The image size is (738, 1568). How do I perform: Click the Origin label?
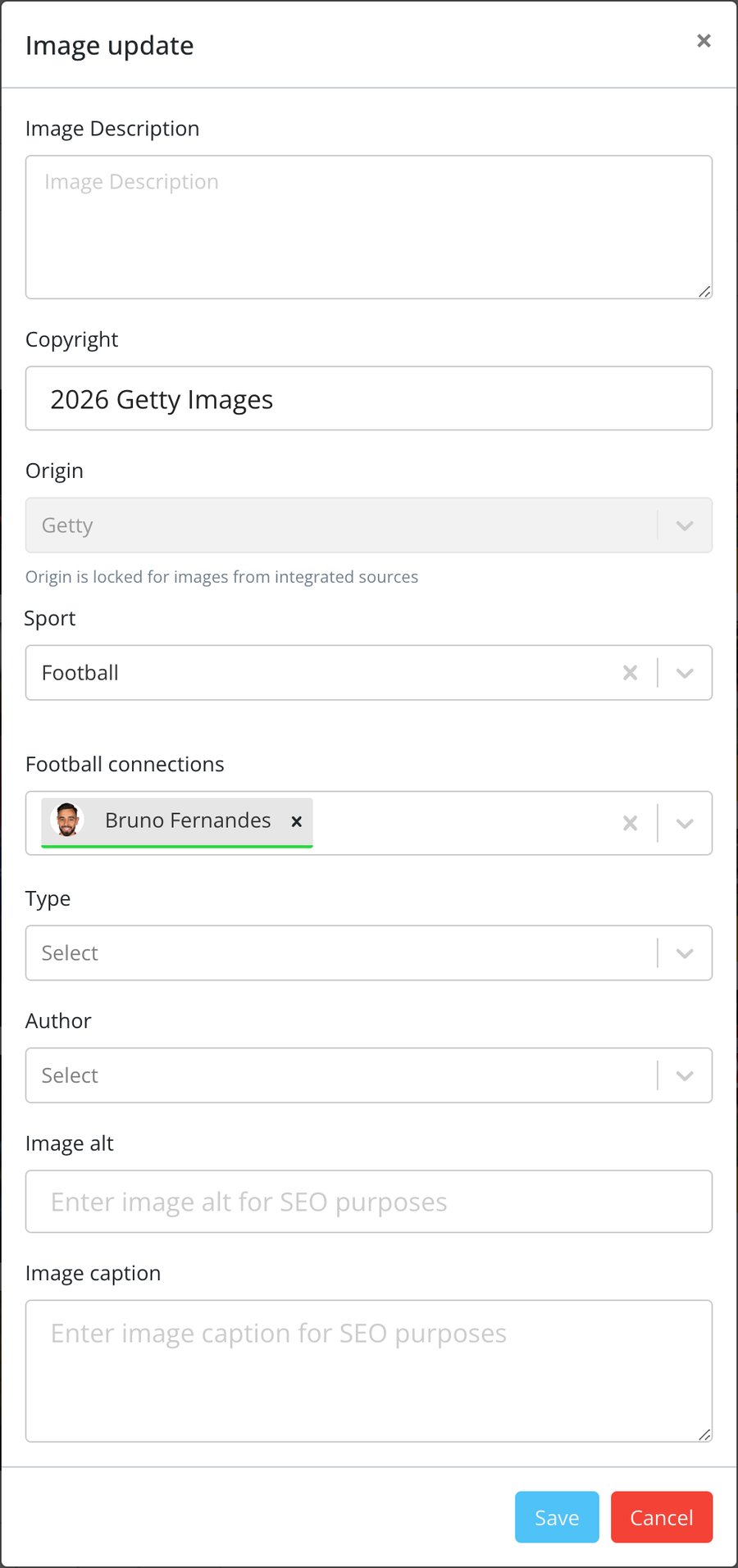tap(54, 471)
